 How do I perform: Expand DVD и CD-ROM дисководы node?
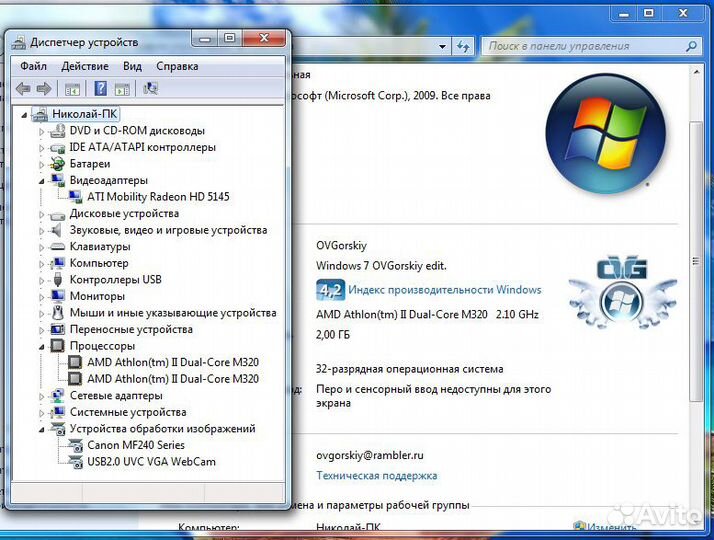click(x=41, y=132)
